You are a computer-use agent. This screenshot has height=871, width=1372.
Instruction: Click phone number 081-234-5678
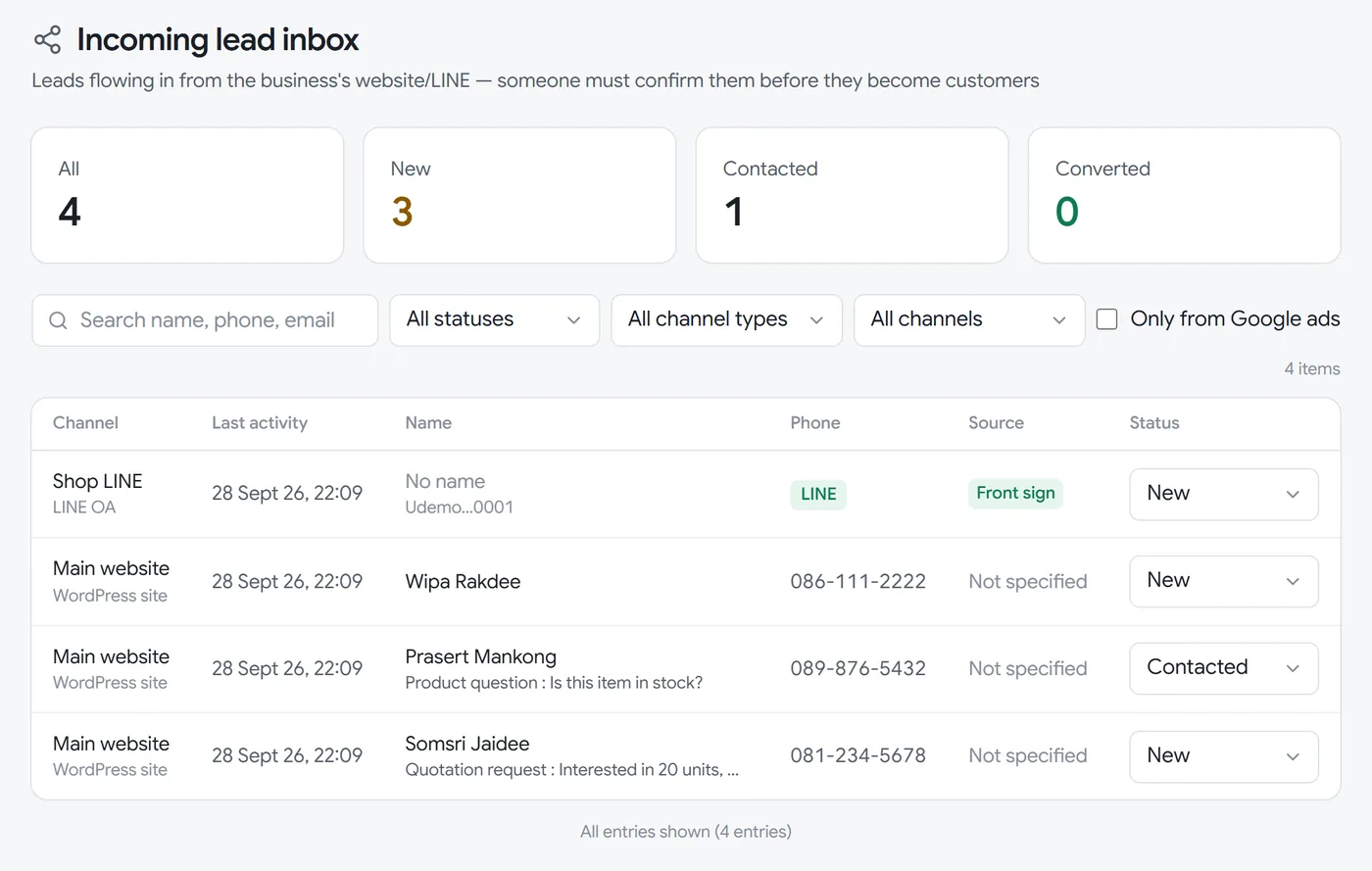[x=857, y=756]
